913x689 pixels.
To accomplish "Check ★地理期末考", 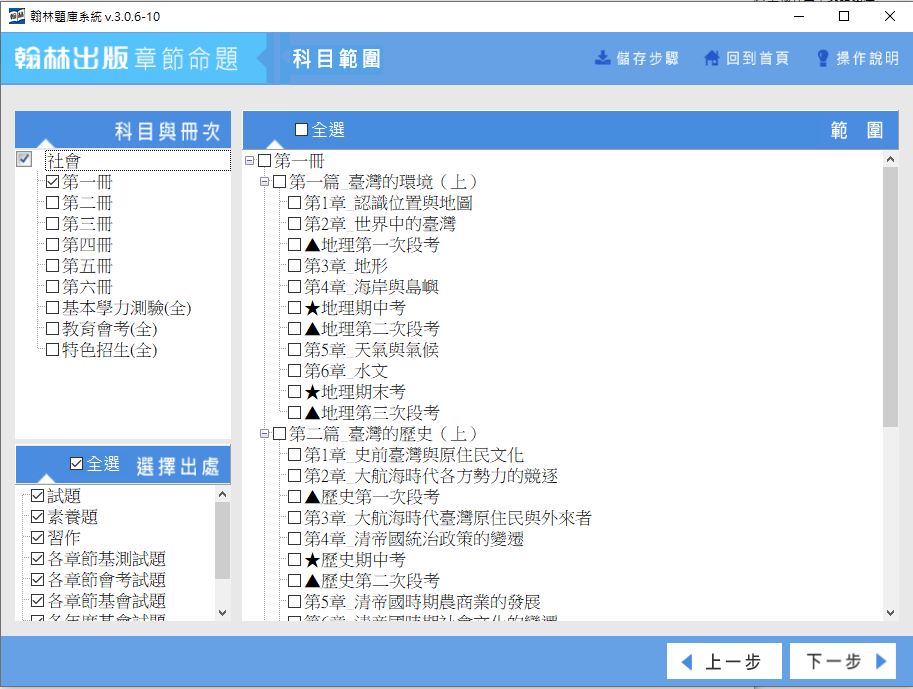I will click(x=295, y=391).
